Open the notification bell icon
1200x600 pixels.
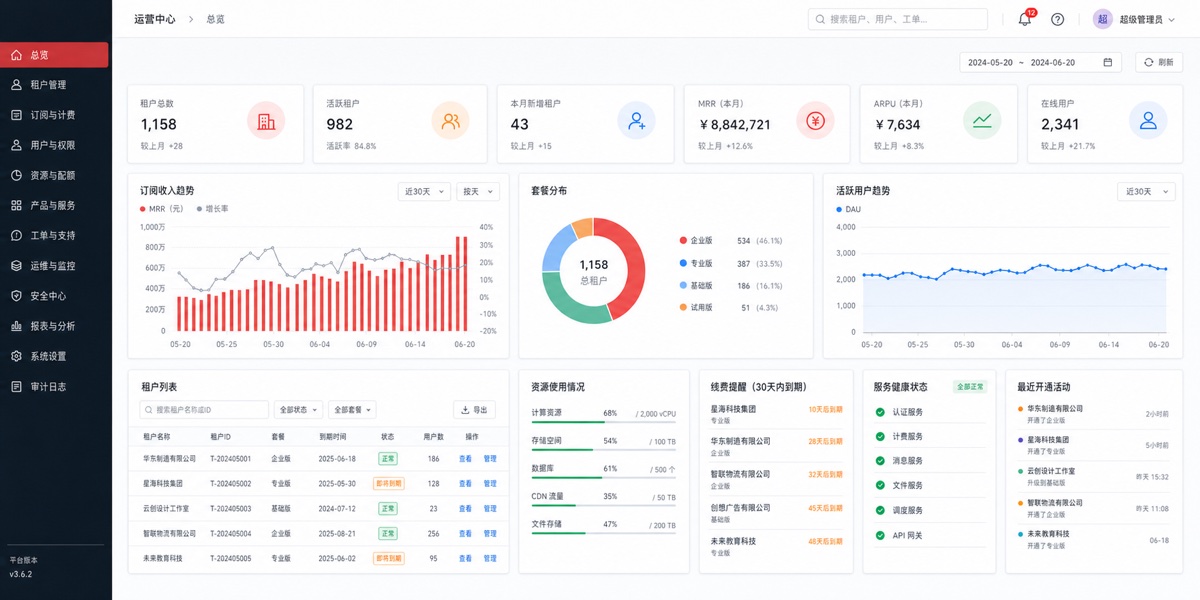[1024, 19]
